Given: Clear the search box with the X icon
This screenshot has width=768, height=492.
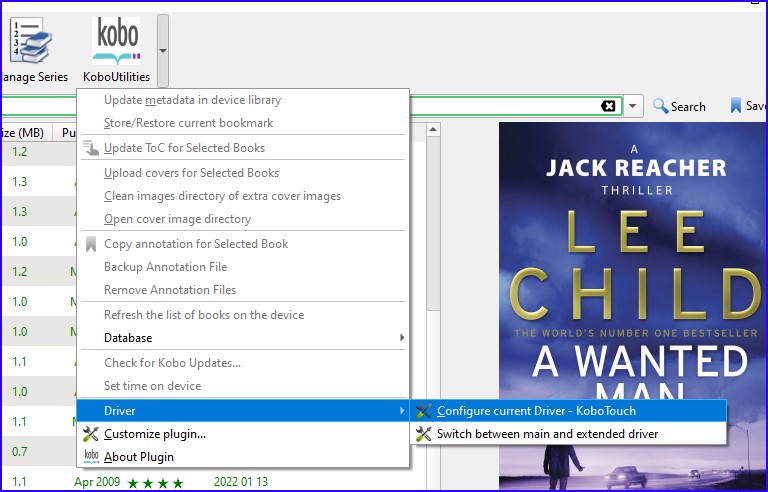Looking at the screenshot, I should tap(608, 106).
